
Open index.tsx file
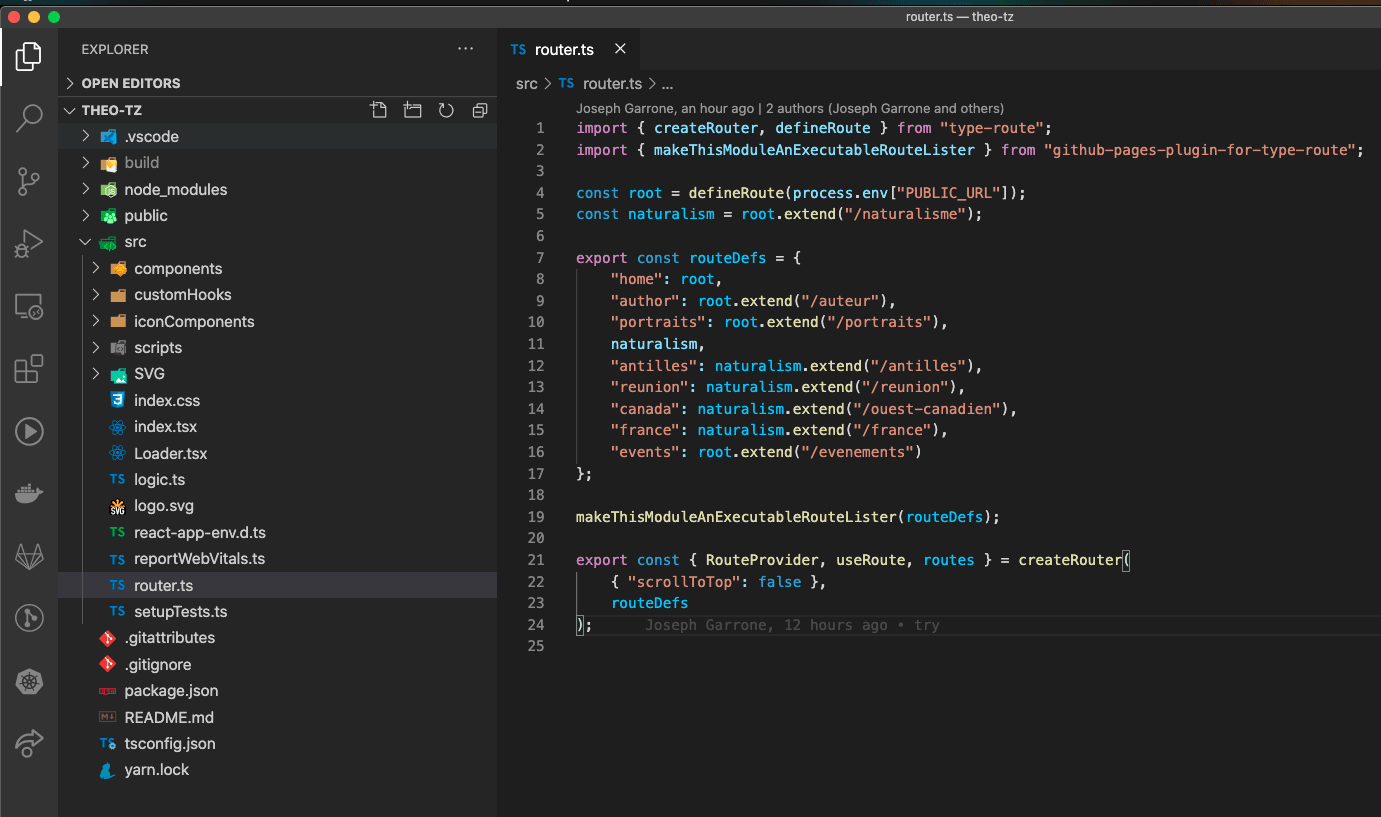[x=277, y=427]
